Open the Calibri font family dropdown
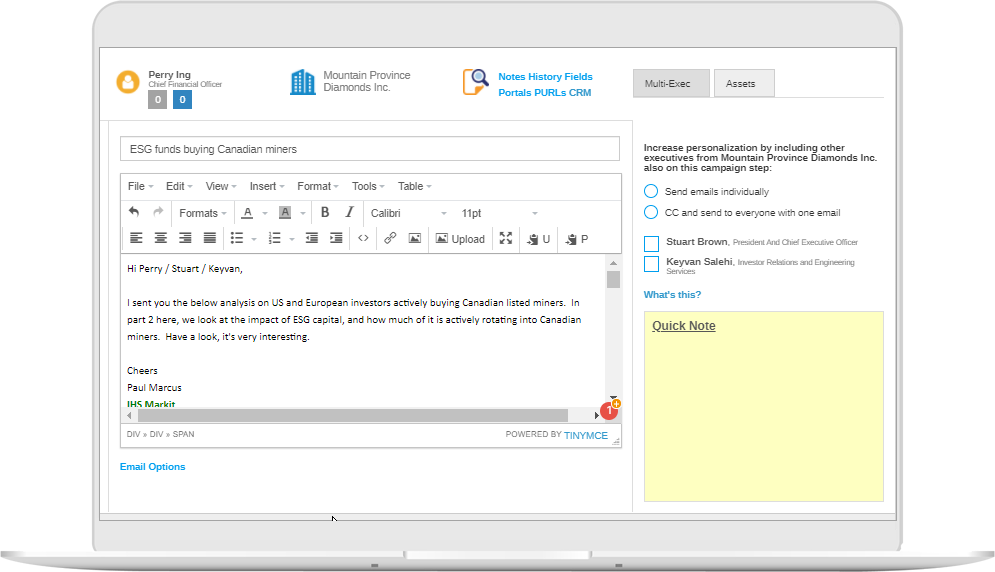The image size is (995, 572). [409, 213]
